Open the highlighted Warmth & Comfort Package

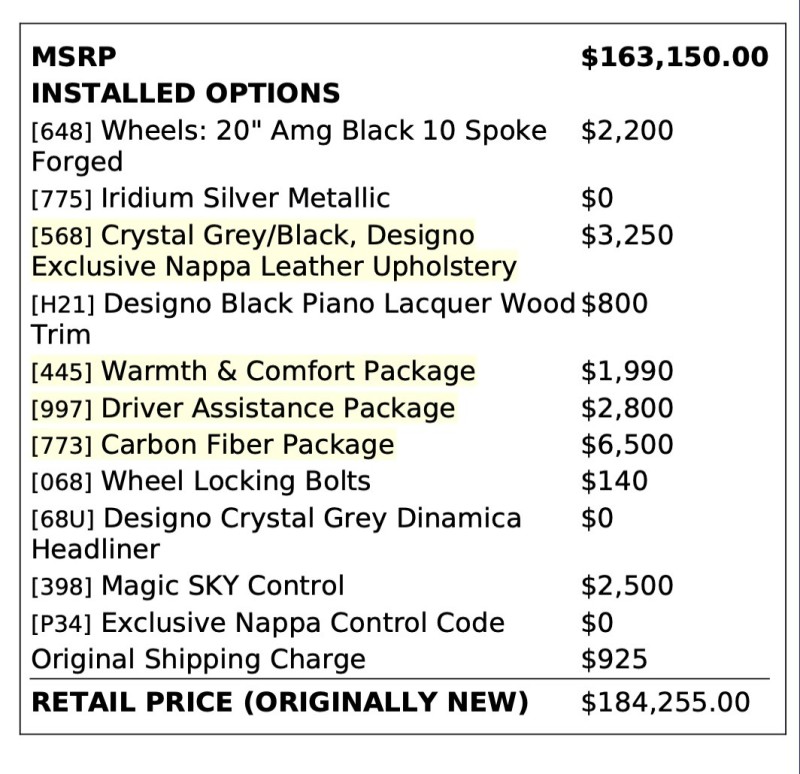[253, 371]
